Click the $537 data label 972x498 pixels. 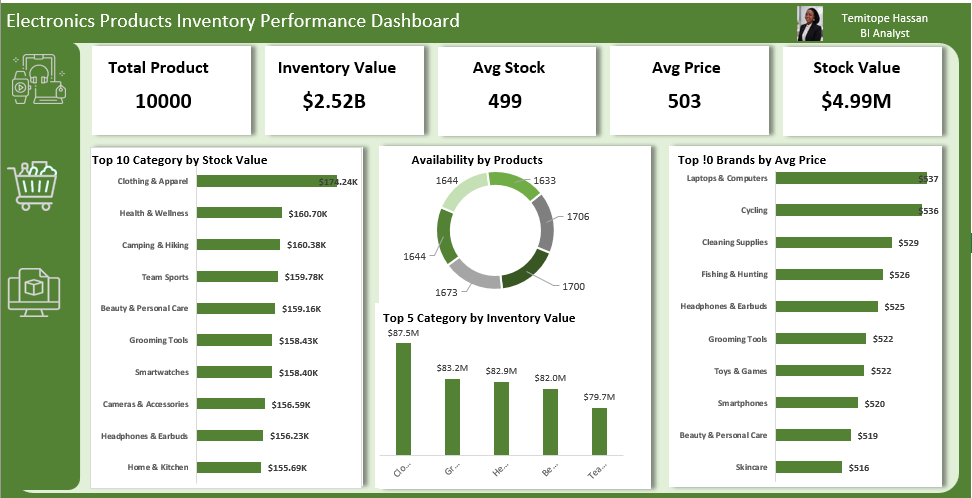[929, 179]
